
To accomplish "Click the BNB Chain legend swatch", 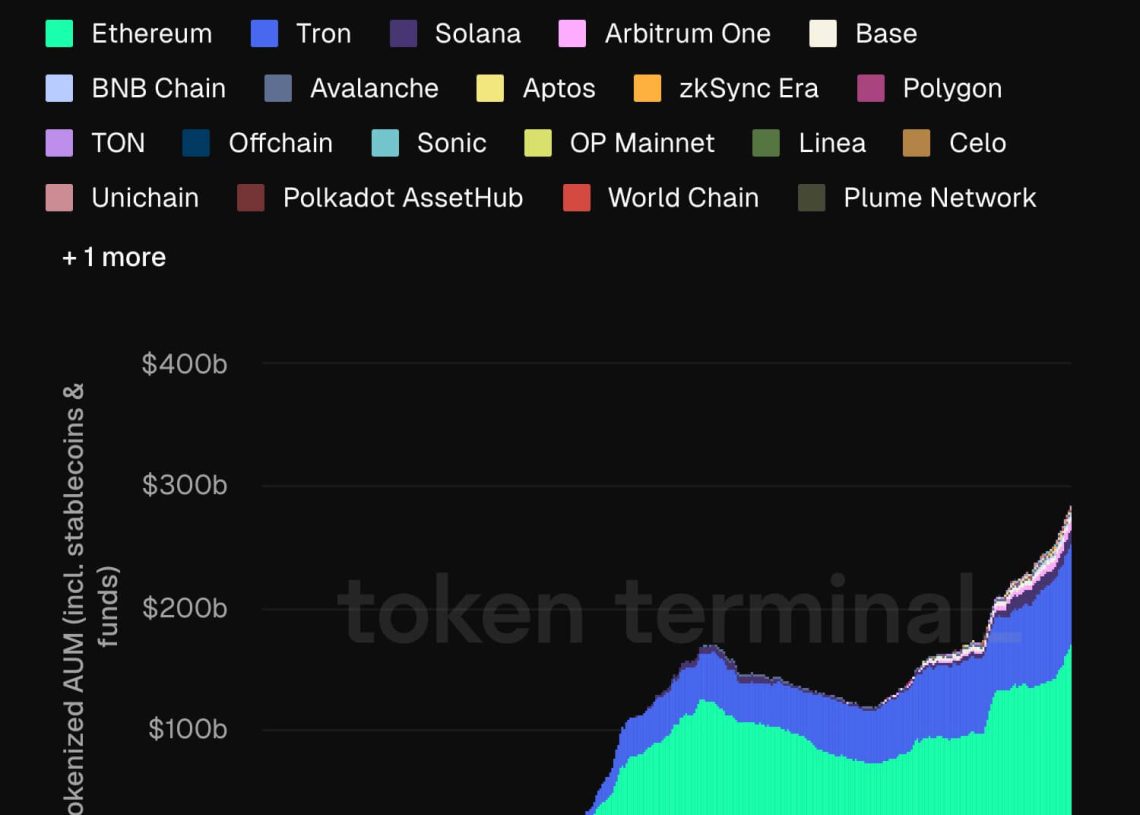I will pyautogui.click(x=59, y=88).
